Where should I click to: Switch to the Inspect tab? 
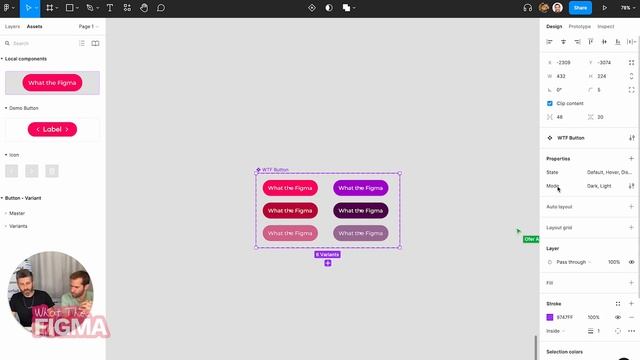(x=606, y=27)
